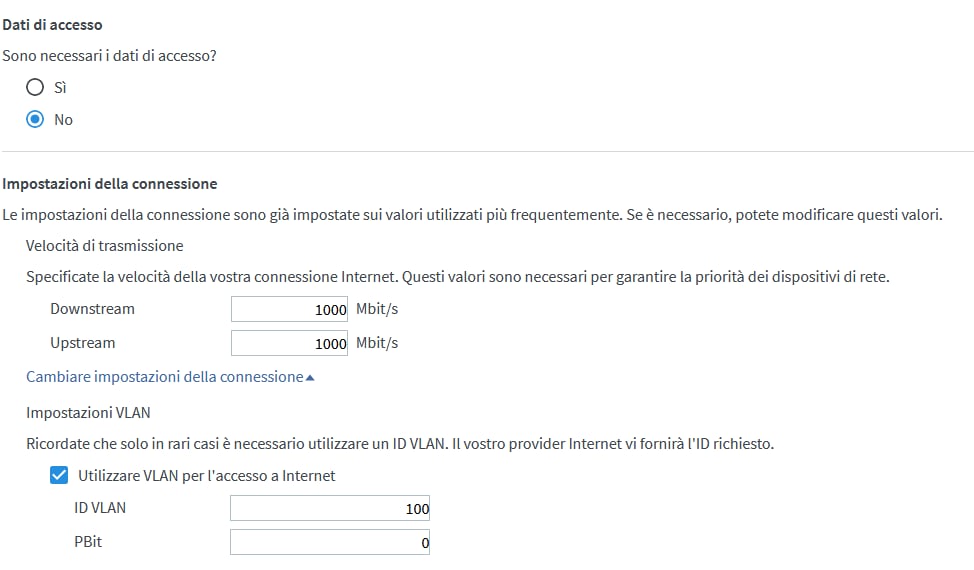Untick the Utilizzare VLAN checkbox
Screen dimensions: 974x570
click(x=59, y=476)
